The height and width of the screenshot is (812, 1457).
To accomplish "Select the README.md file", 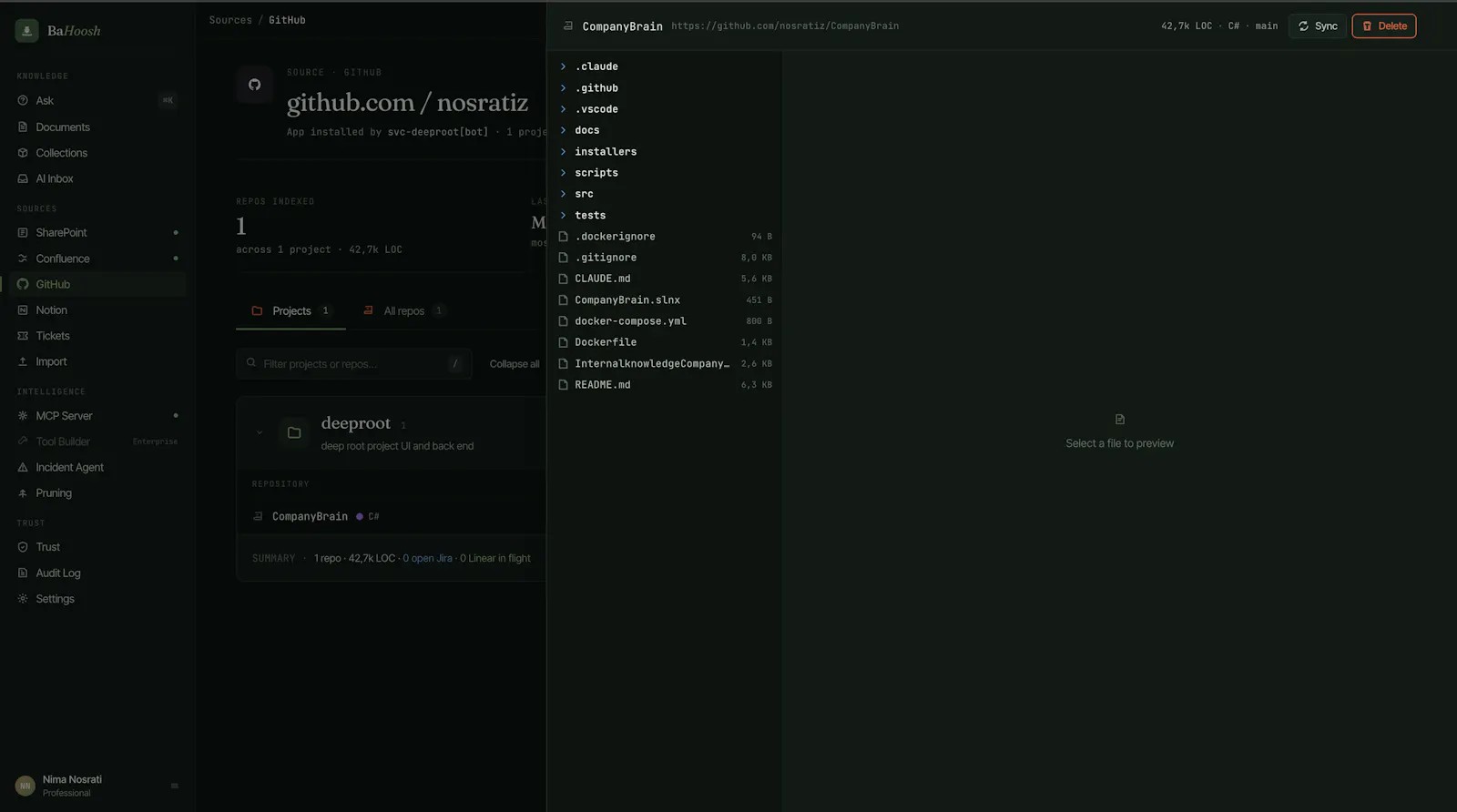I will pos(665,385).
